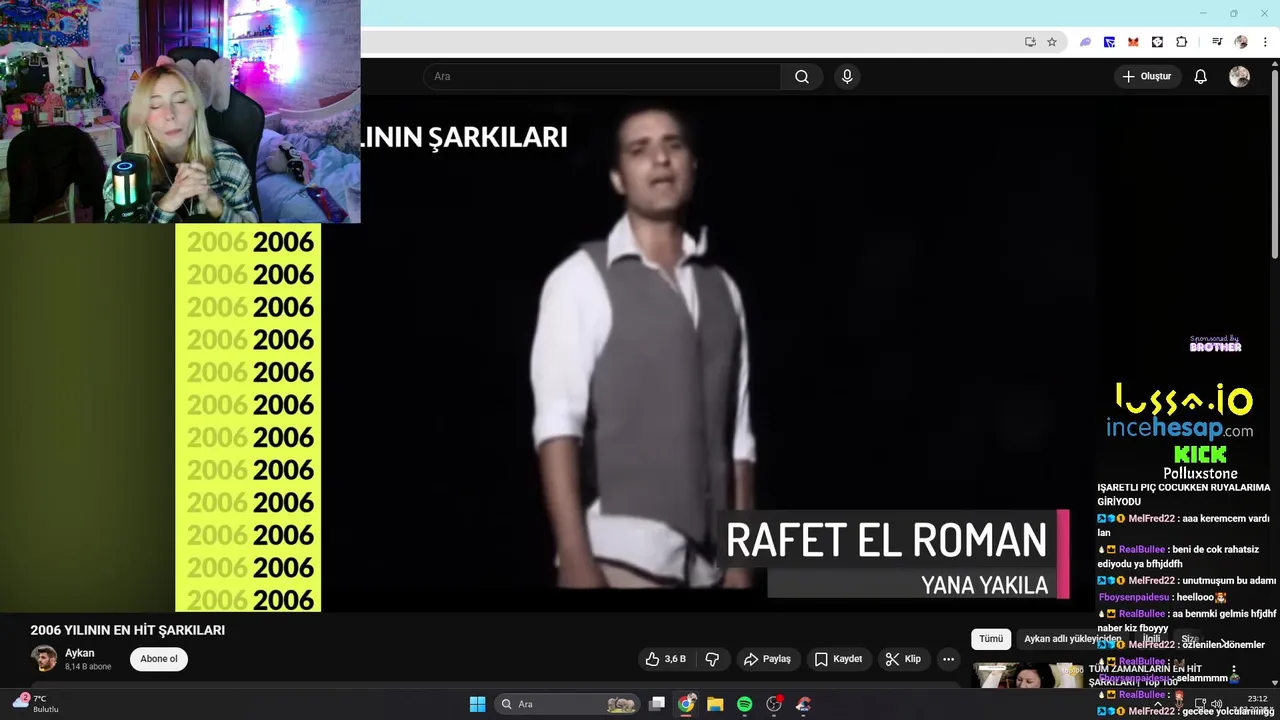Image resolution: width=1280 pixels, height=720 pixels.
Task: Switch to Chrome on the taskbar
Action: point(686,704)
